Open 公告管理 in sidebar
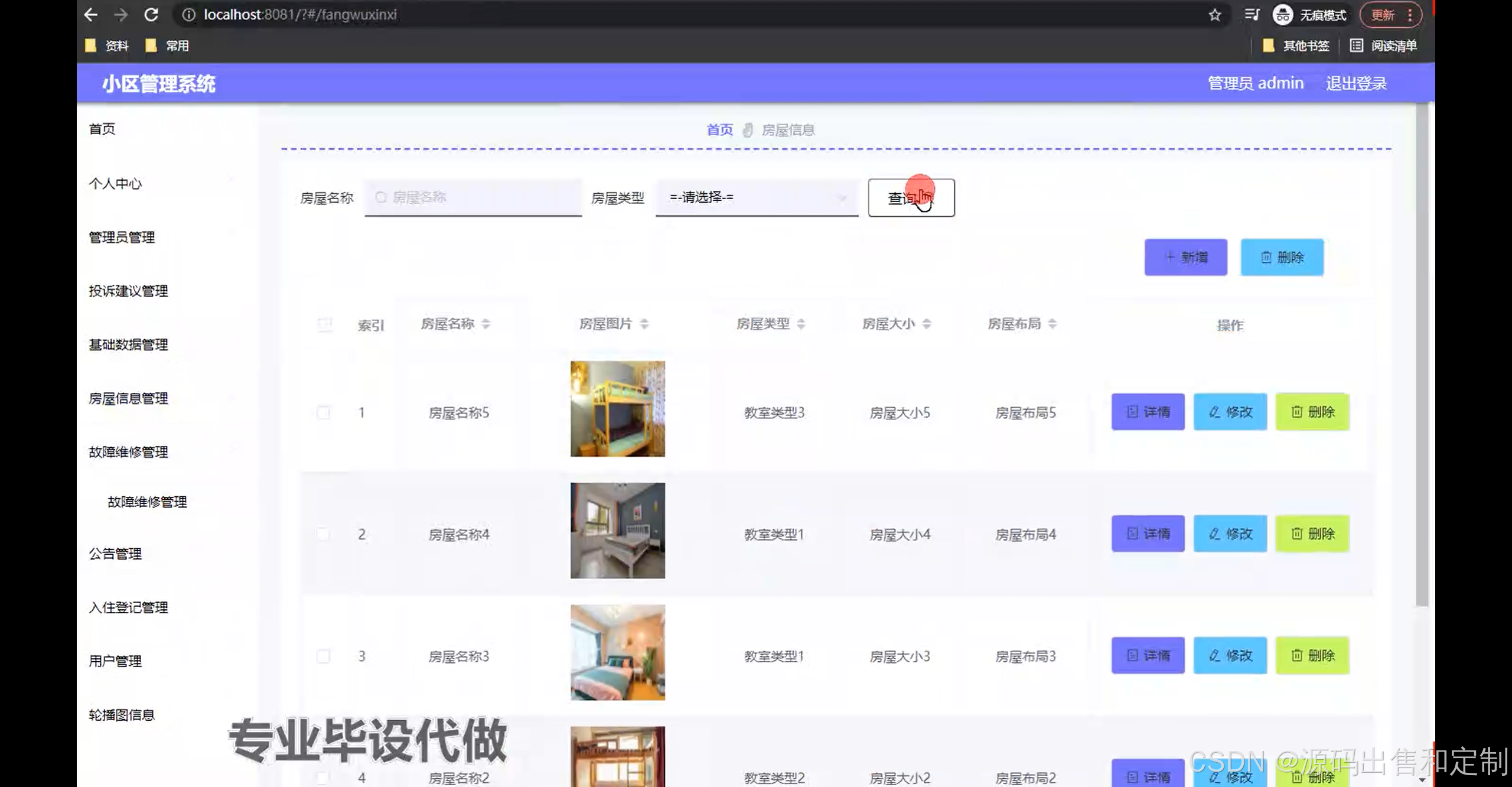Screen dimensions: 1512x787 click(x=115, y=554)
